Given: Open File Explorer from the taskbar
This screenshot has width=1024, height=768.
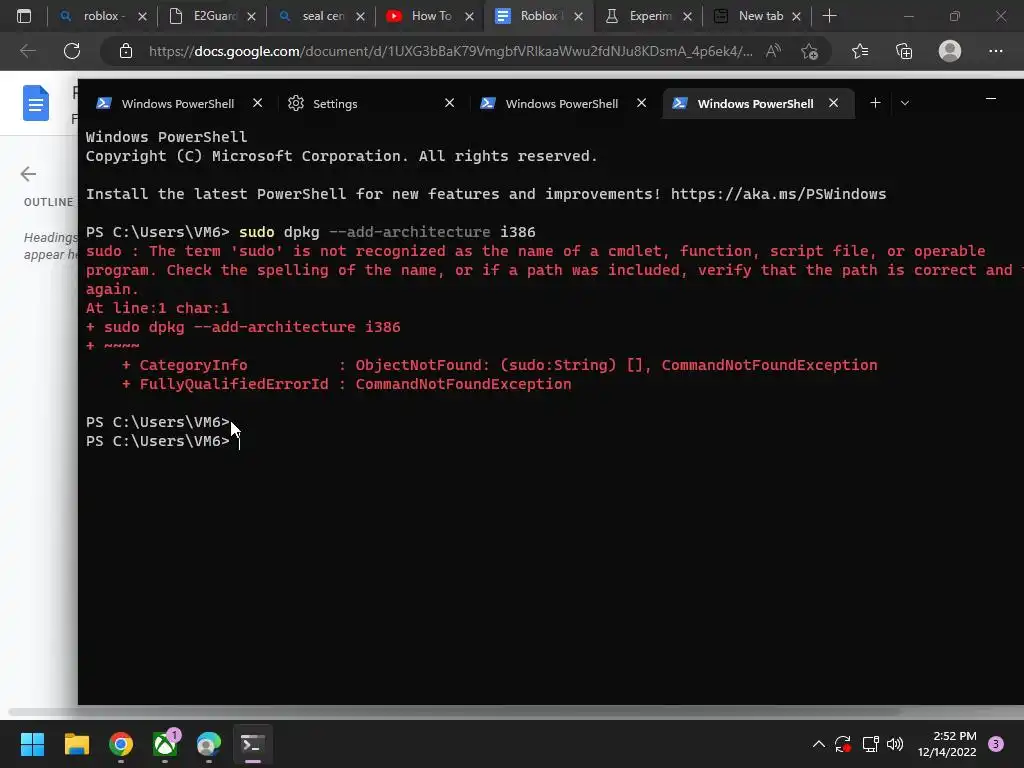Looking at the screenshot, I should click(x=76, y=744).
